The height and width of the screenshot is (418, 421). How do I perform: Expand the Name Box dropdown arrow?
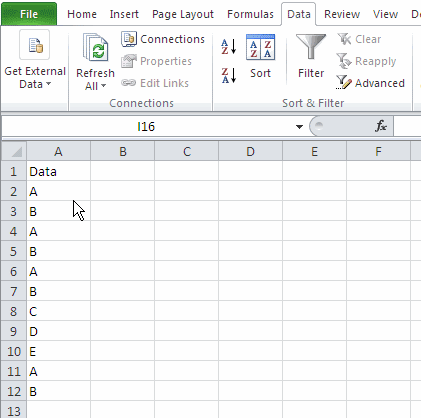(x=299, y=127)
